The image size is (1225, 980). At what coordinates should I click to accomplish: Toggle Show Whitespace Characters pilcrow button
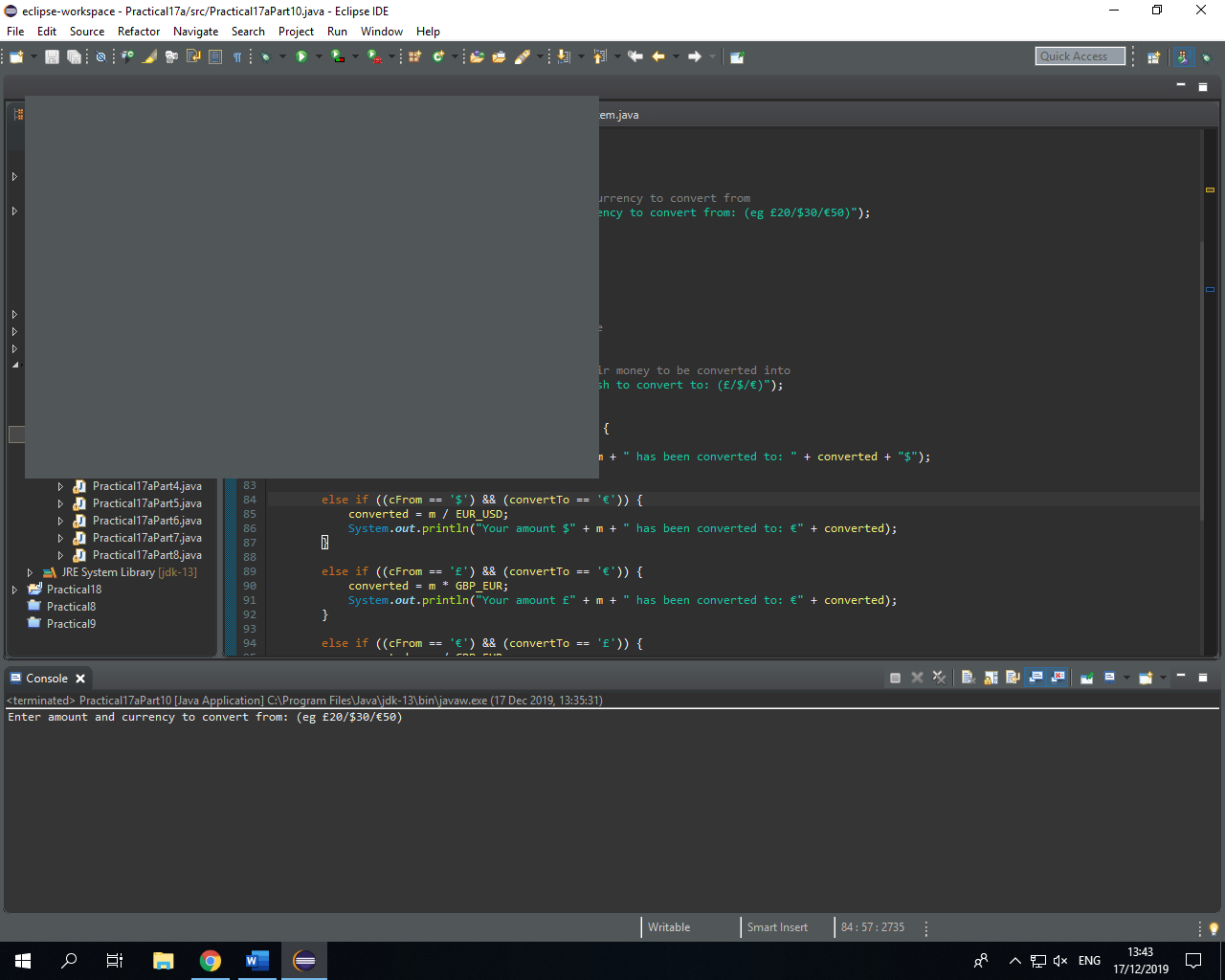coord(237,57)
